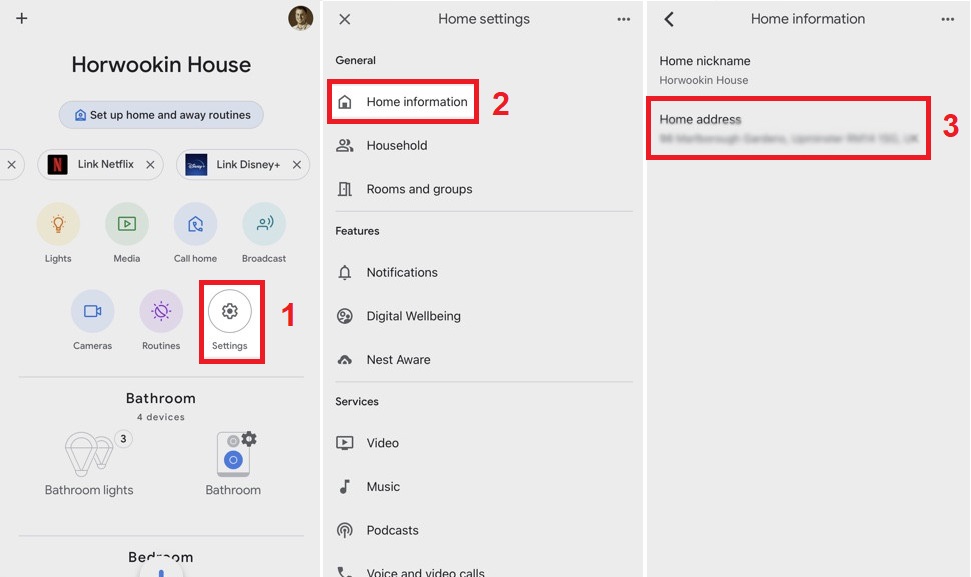This screenshot has height=577, width=971.
Task: Tap the Bathroom room heading
Action: click(x=161, y=398)
